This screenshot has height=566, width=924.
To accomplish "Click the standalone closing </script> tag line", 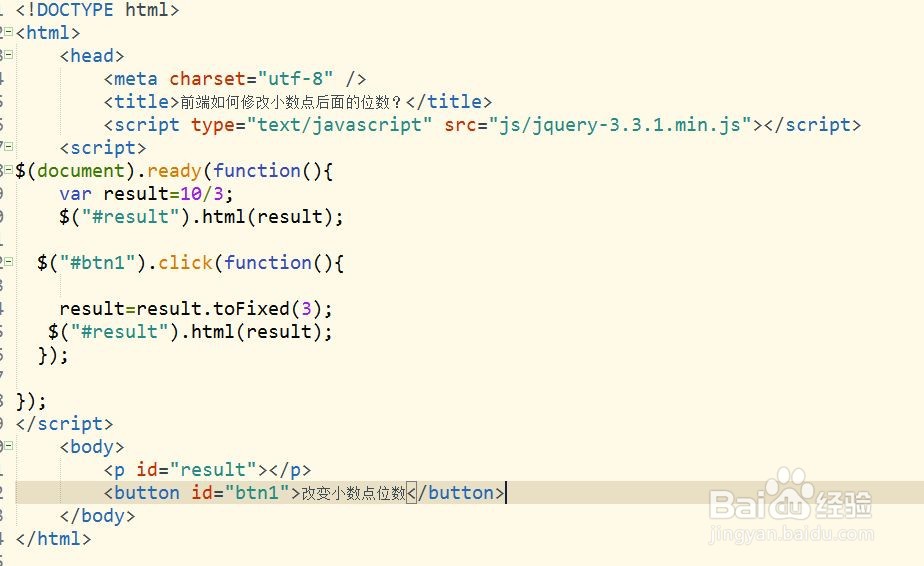I will pyautogui.click(x=64, y=424).
